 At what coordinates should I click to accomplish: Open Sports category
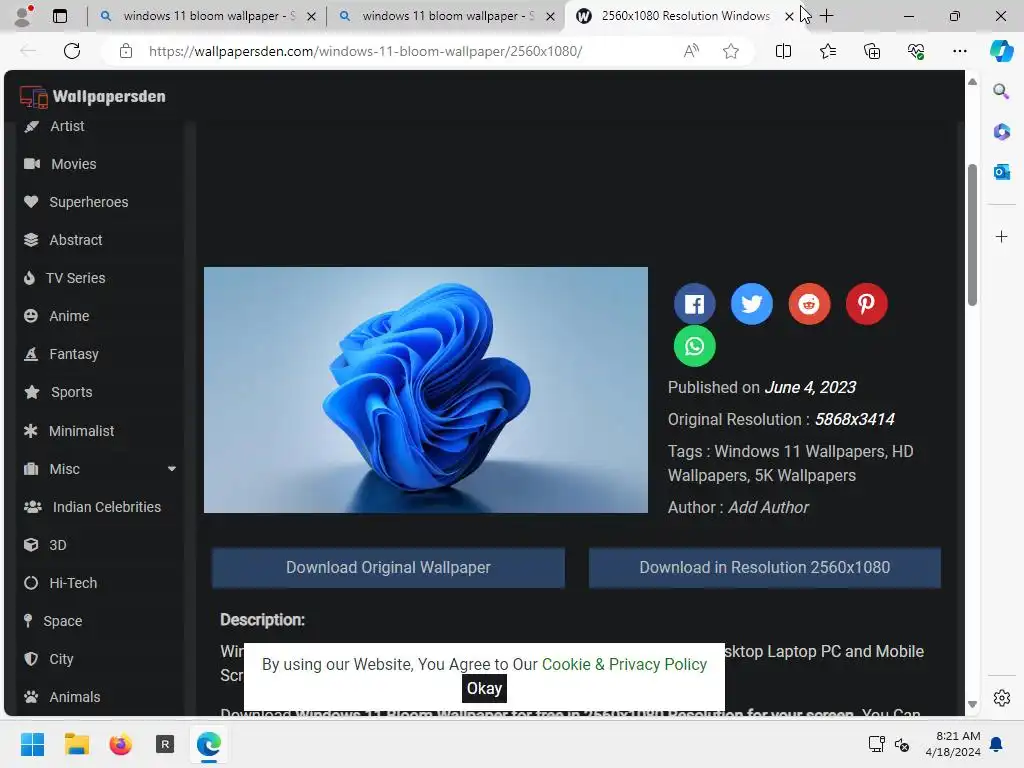tap(58, 392)
